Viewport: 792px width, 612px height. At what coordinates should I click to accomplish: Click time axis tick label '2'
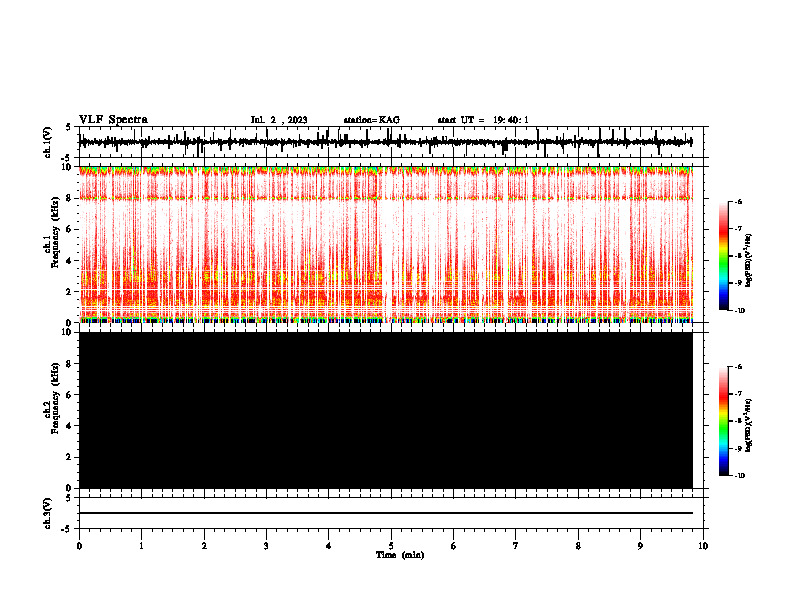point(204,546)
